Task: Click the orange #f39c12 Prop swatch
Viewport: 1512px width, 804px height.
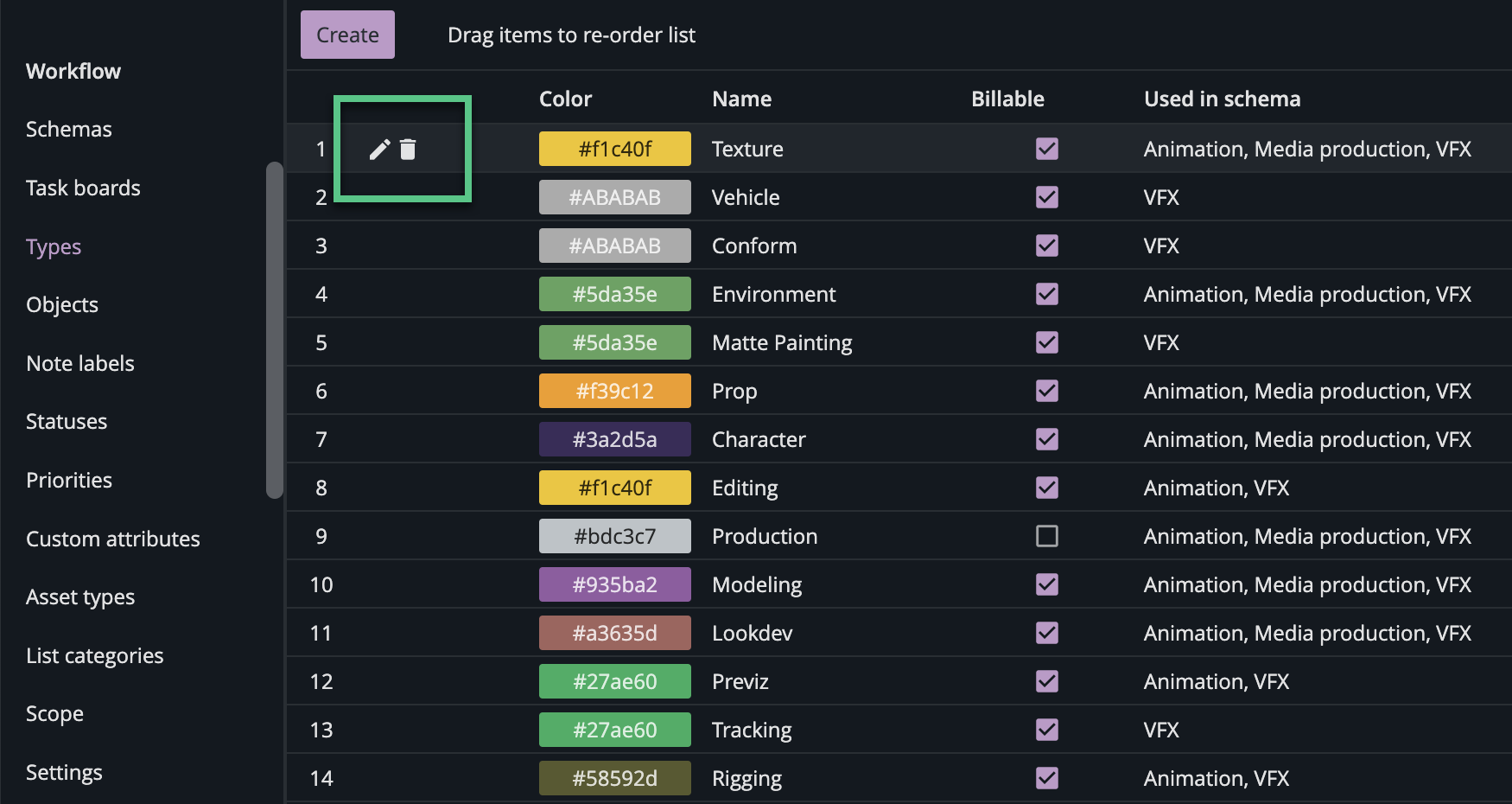Action: pos(614,391)
